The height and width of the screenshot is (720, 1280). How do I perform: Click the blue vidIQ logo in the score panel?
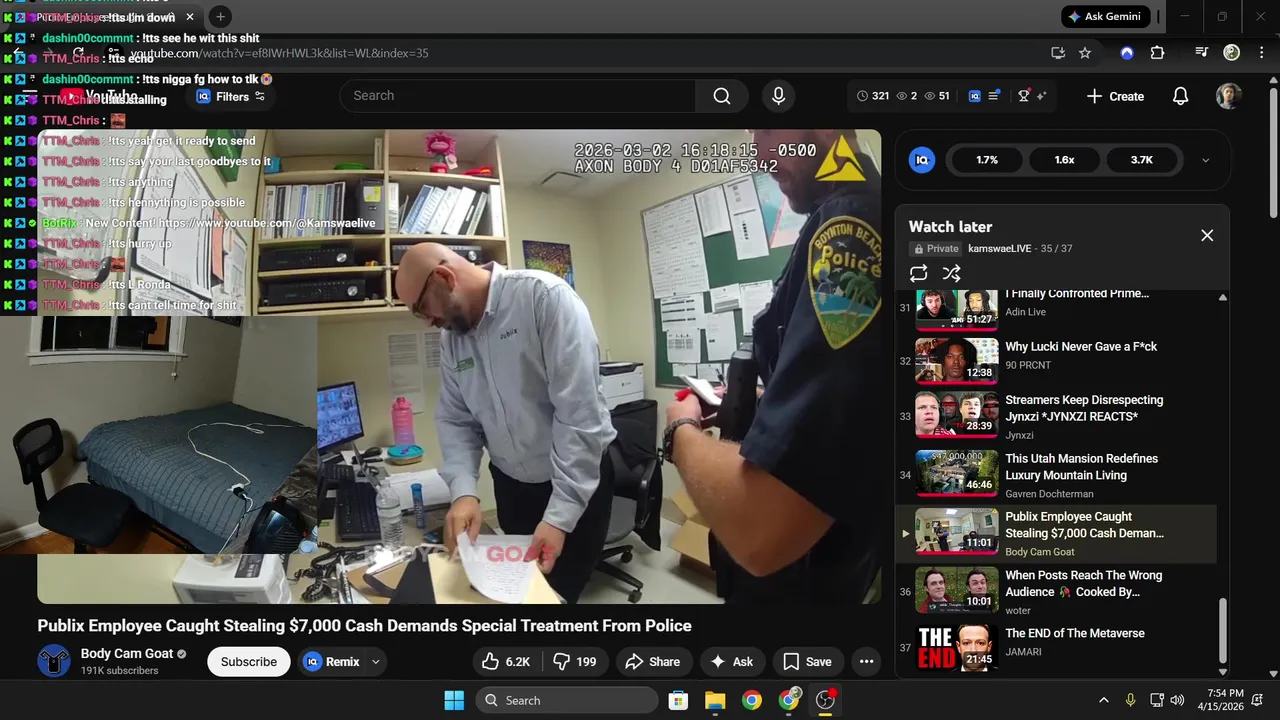(x=922, y=160)
